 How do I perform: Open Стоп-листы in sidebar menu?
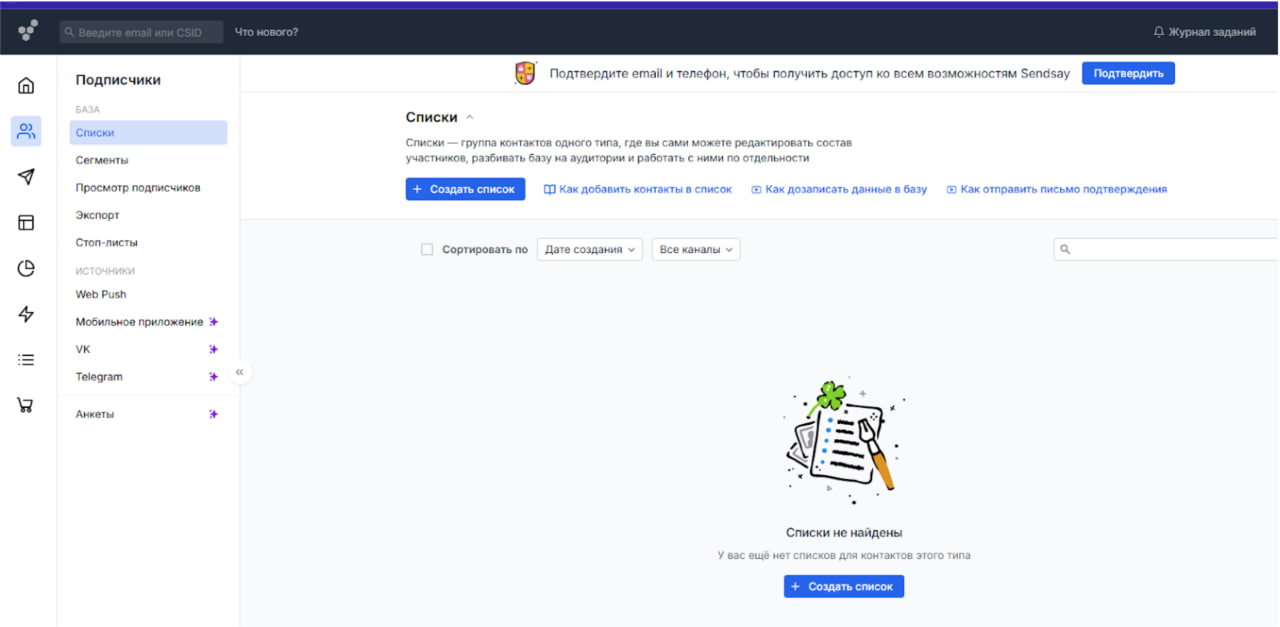coord(107,242)
